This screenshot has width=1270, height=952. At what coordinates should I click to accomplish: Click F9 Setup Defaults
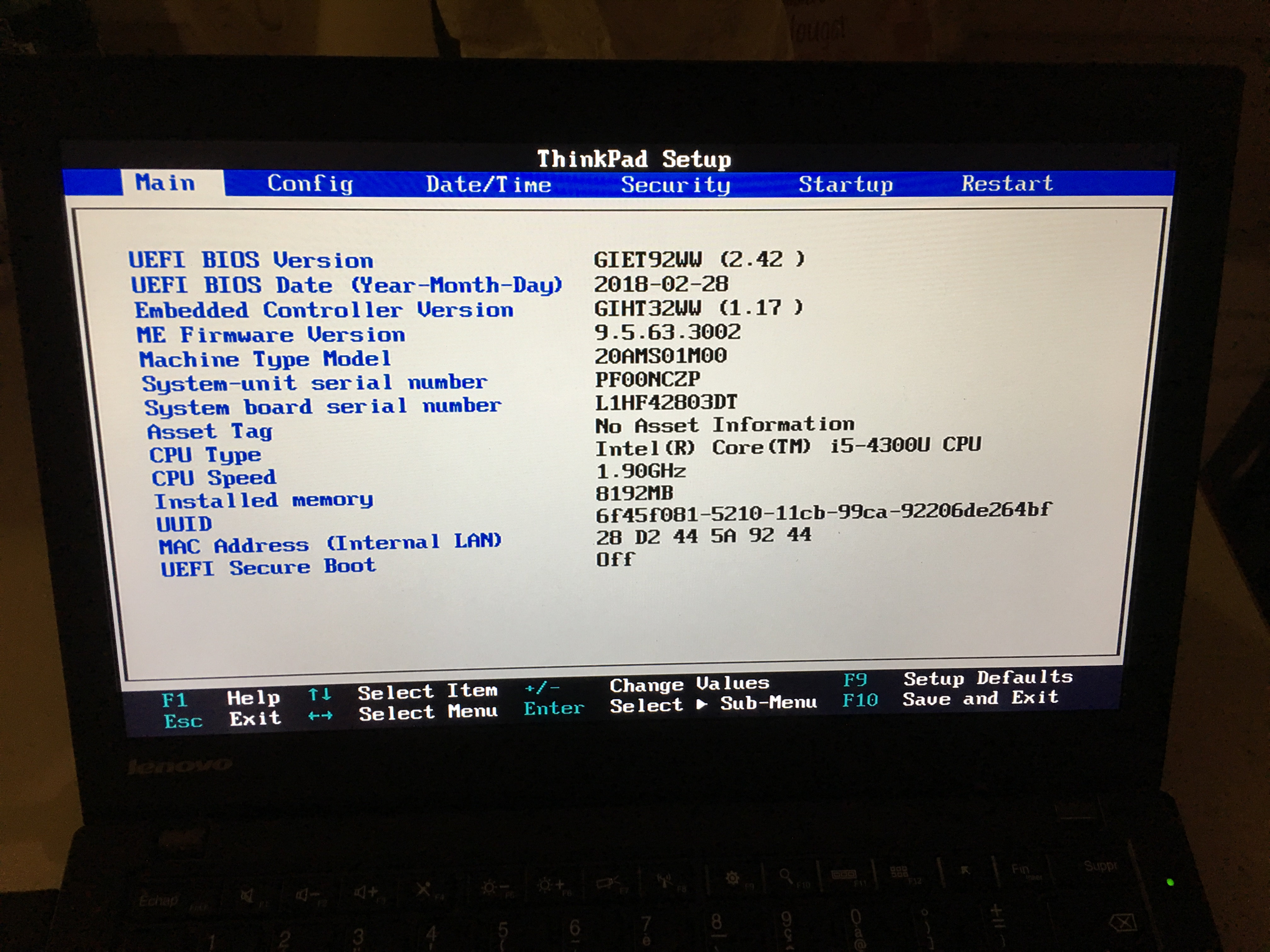tap(855, 680)
